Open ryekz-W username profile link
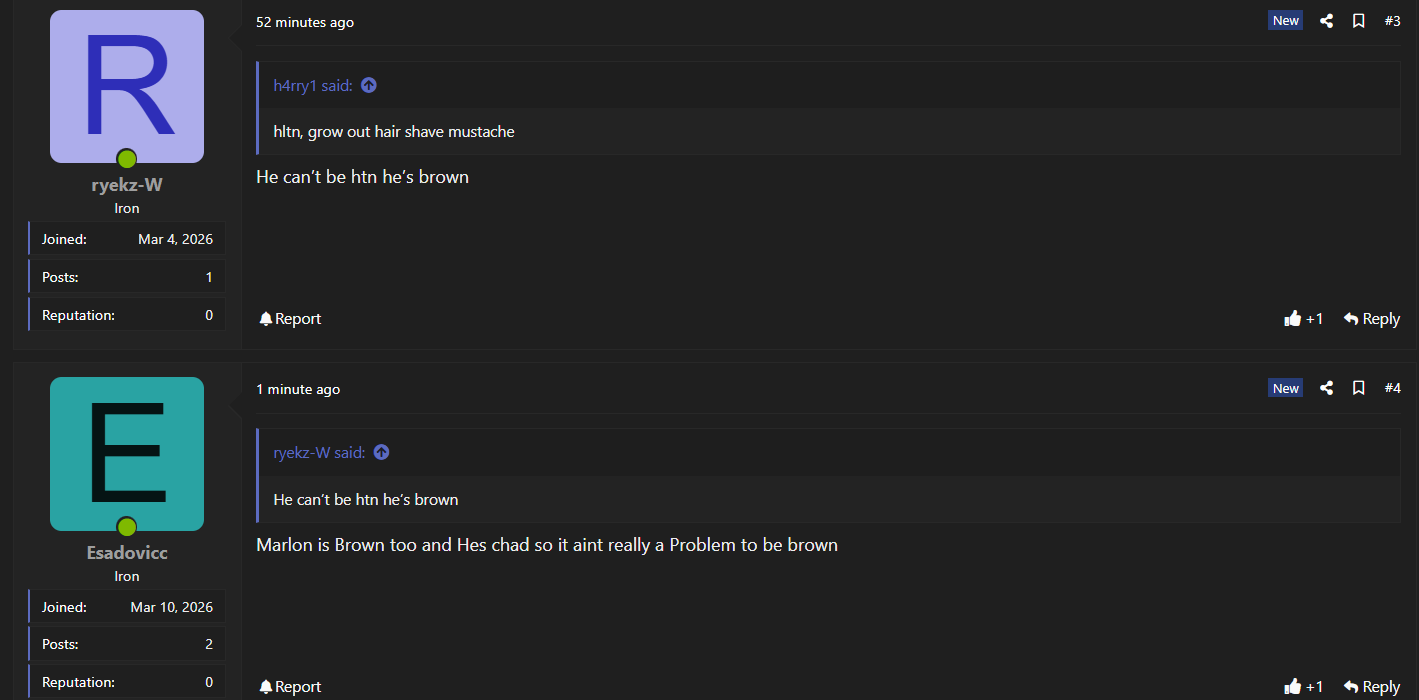 tap(127, 185)
